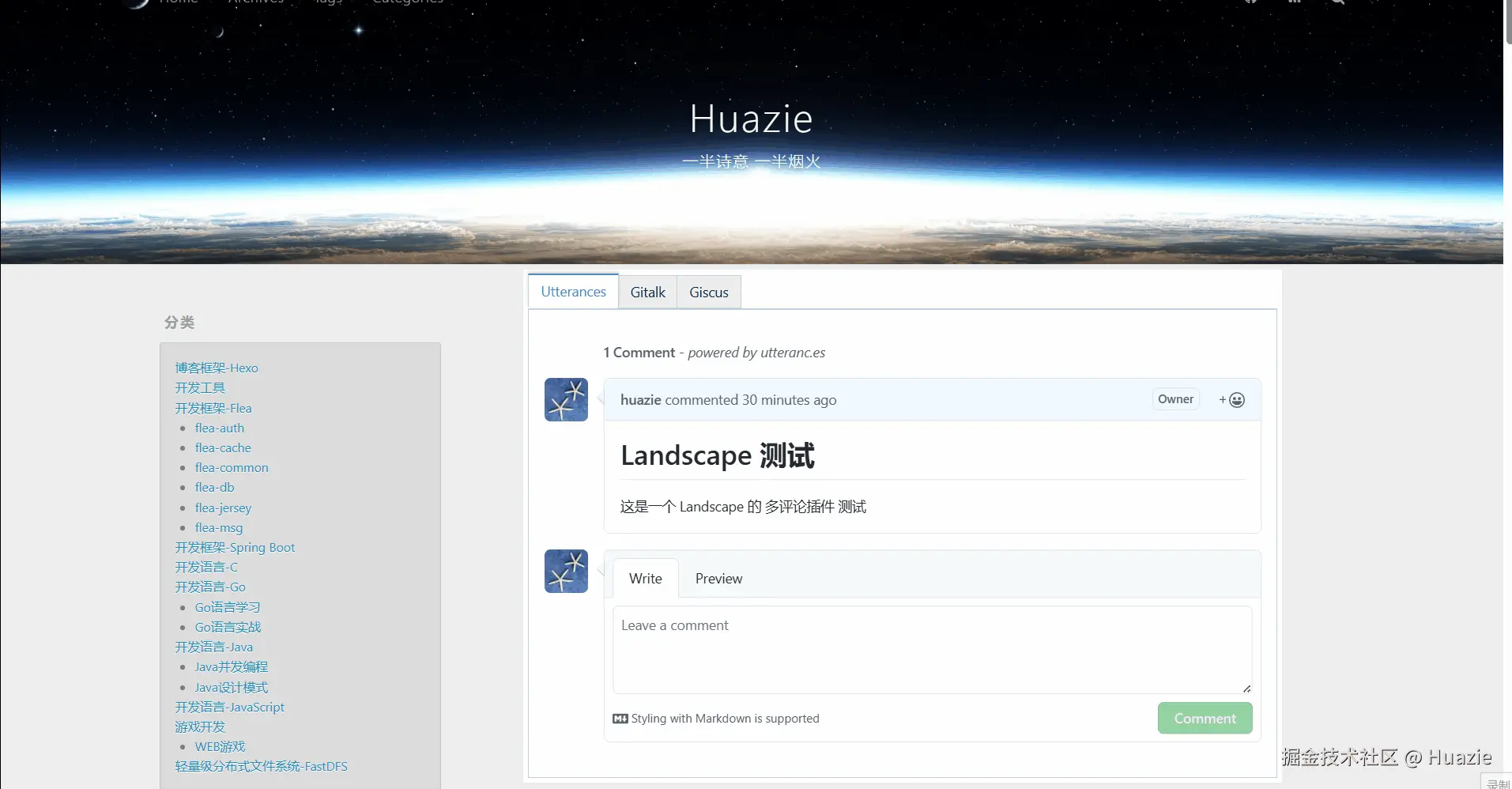Switch to the Gitalk tab
Screen dimensions: 1512x789
click(x=647, y=292)
